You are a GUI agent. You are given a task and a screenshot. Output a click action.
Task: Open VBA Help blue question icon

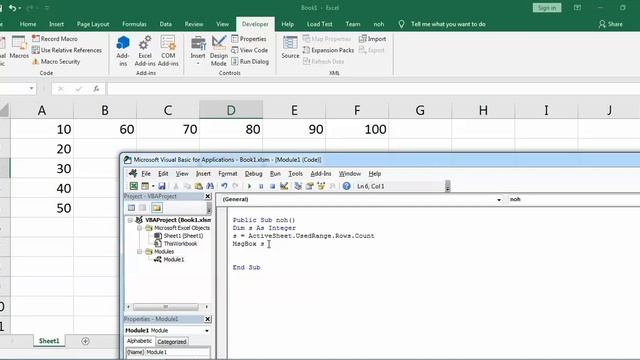346,186
